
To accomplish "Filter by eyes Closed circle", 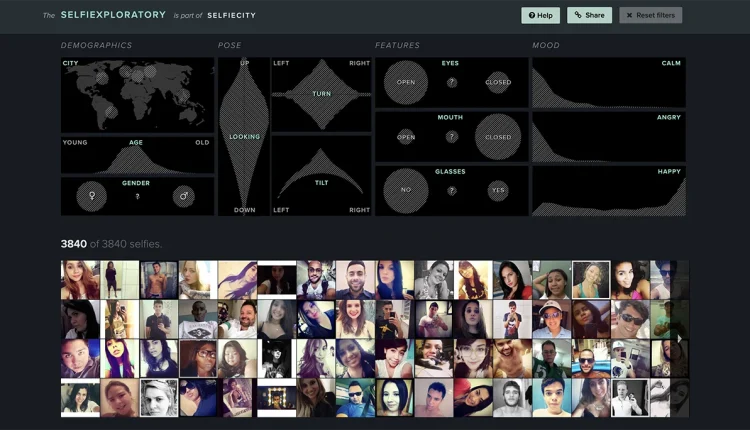I will 498,82.
